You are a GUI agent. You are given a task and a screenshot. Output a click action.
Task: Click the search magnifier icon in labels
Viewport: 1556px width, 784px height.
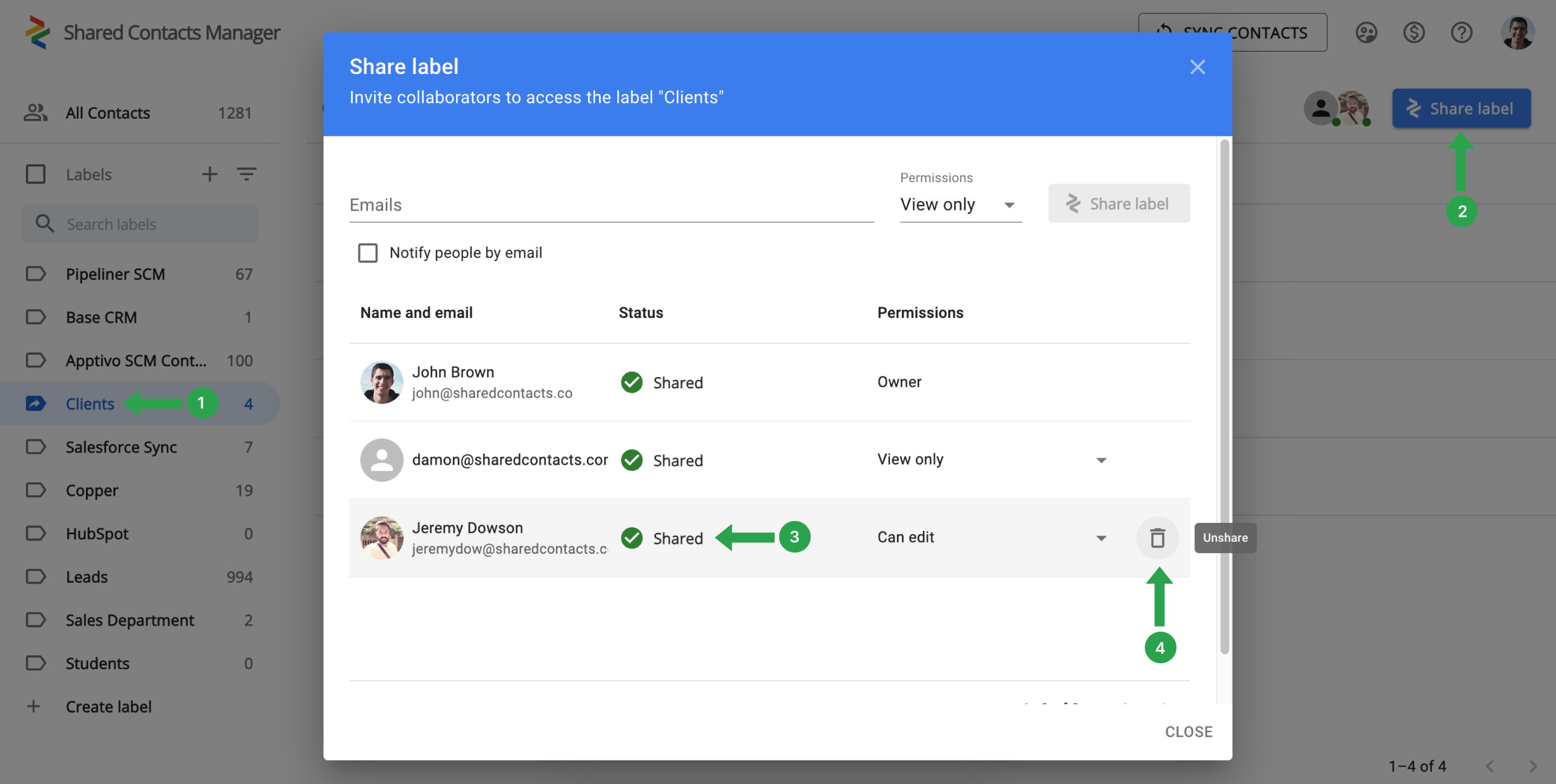(x=44, y=224)
